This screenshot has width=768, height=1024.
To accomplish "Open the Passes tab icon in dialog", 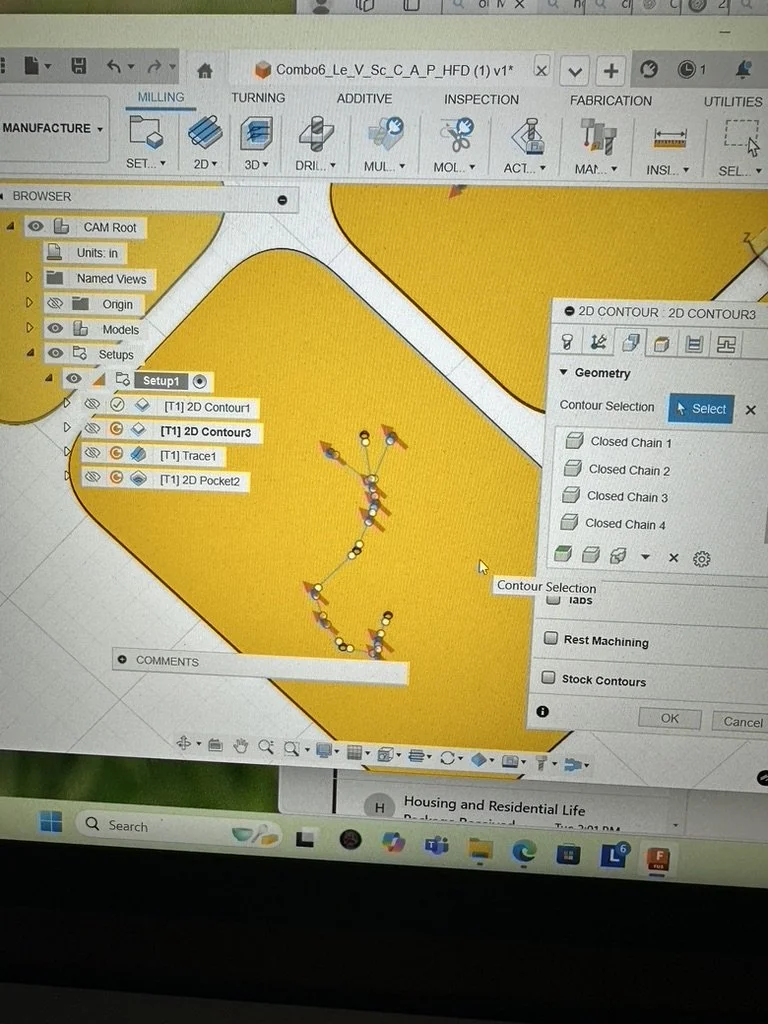I will (x=694, y=344).
